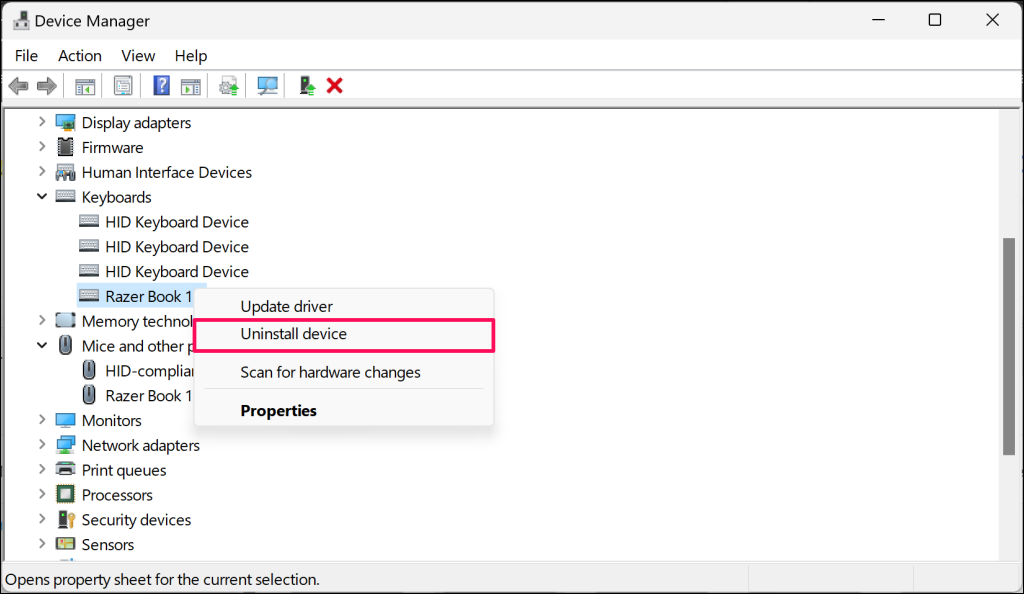Click the Update device driver toolbar icon
1024x594 pixels.
[x=230, y=86]
